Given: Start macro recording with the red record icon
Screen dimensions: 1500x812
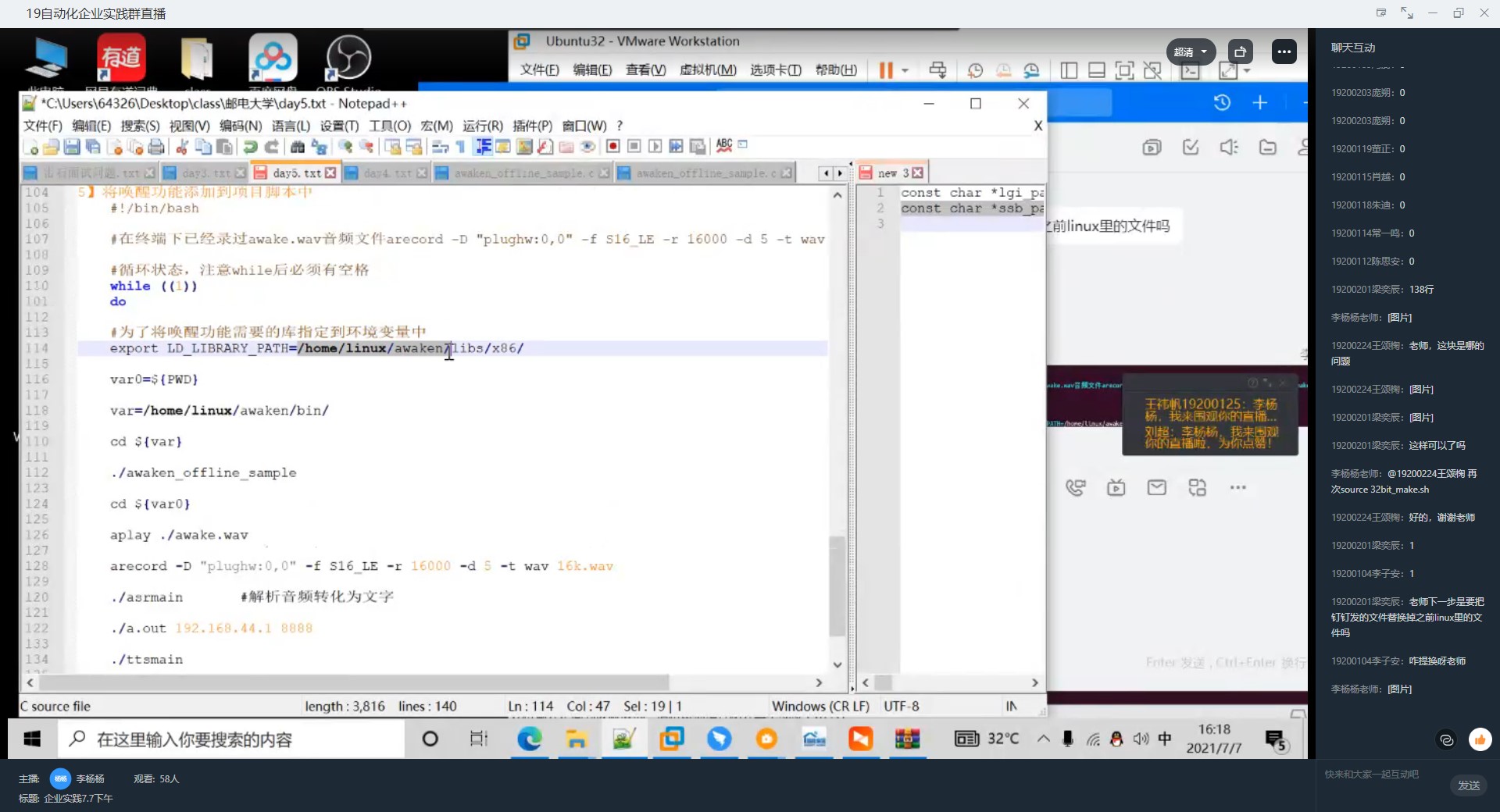Looking at the screenshot, I should pos(613,146).
